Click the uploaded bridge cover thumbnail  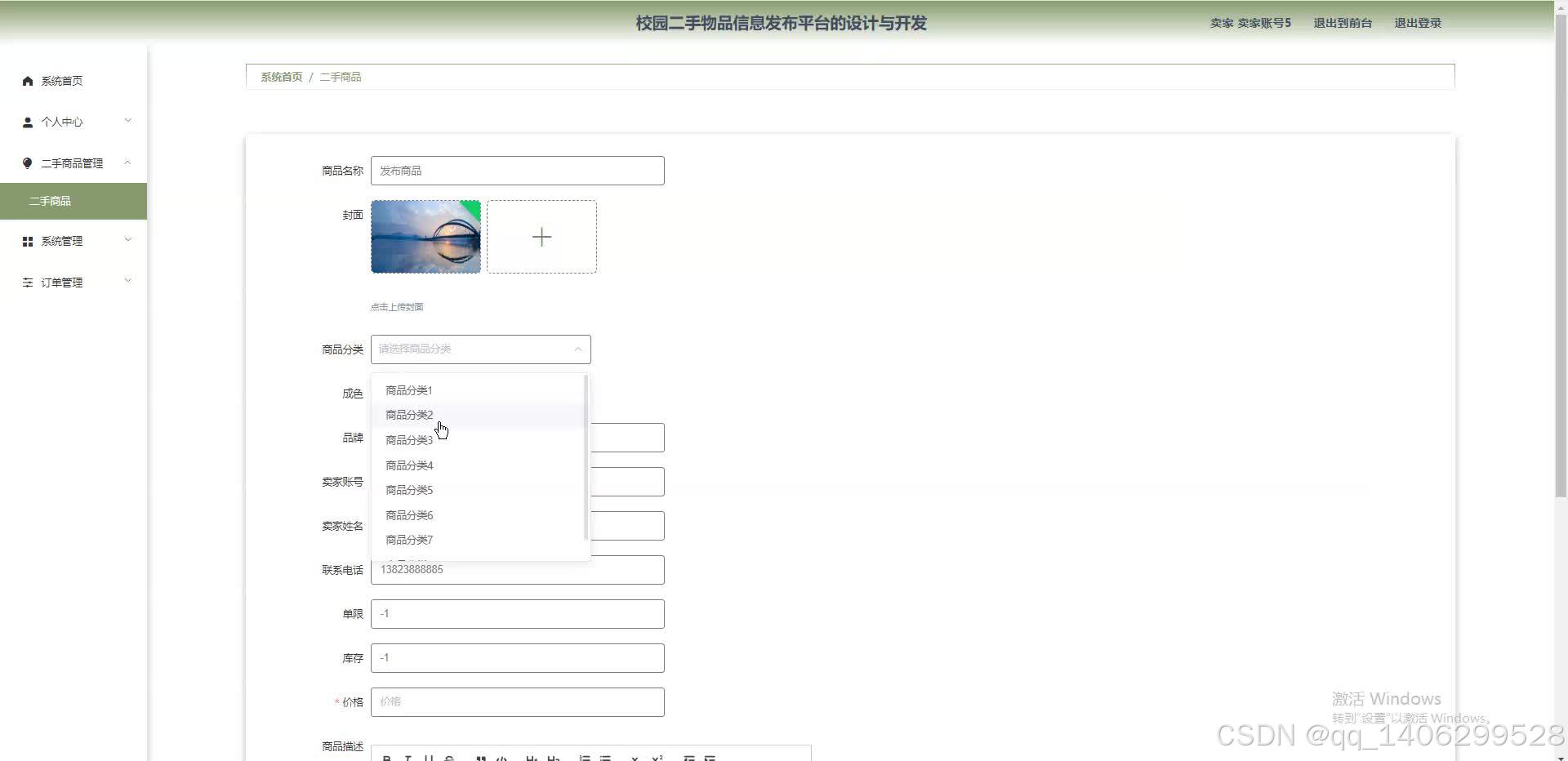(426, 237)
